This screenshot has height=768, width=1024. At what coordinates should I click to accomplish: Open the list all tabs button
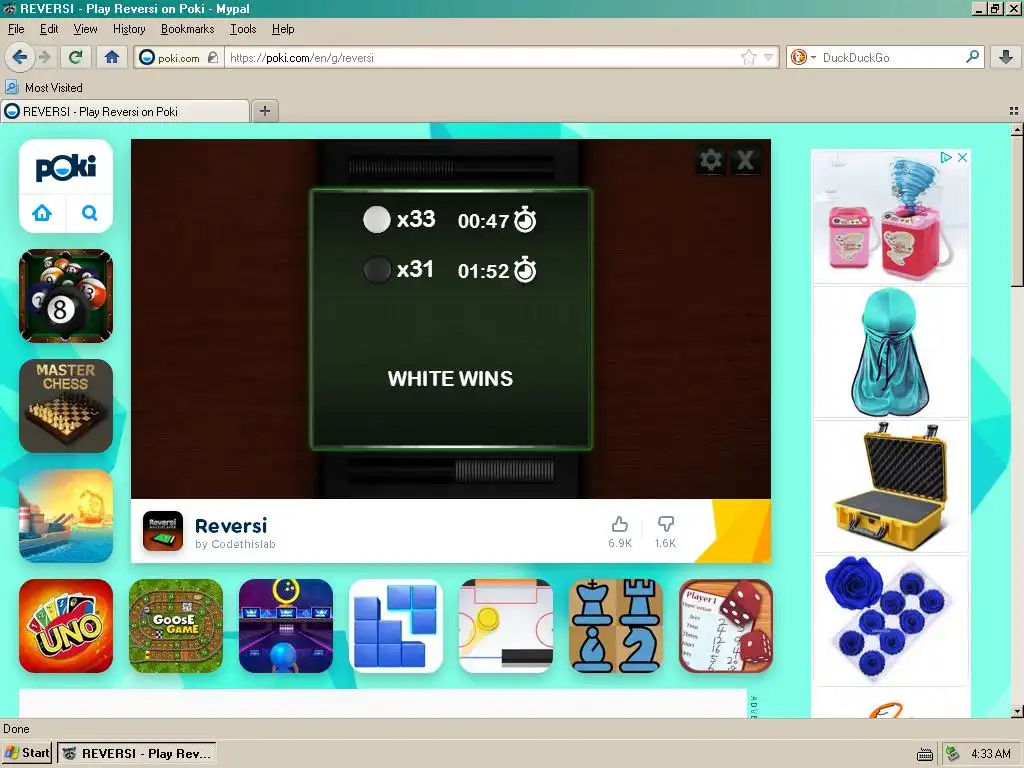pos(1014,111)
